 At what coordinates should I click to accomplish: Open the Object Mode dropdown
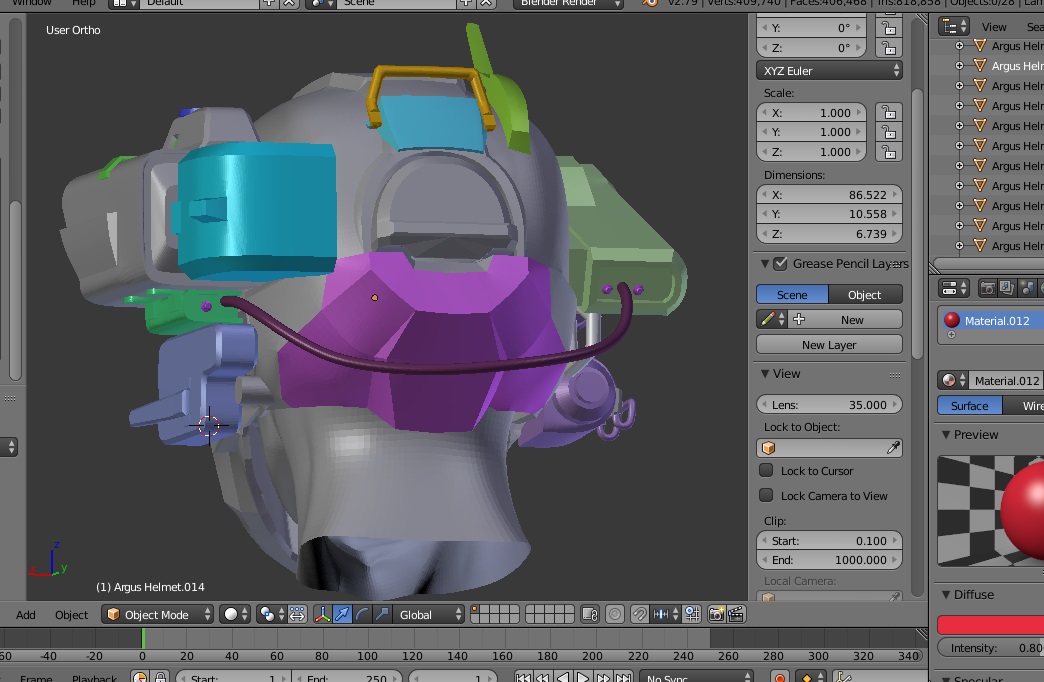(x=159, y=614)
